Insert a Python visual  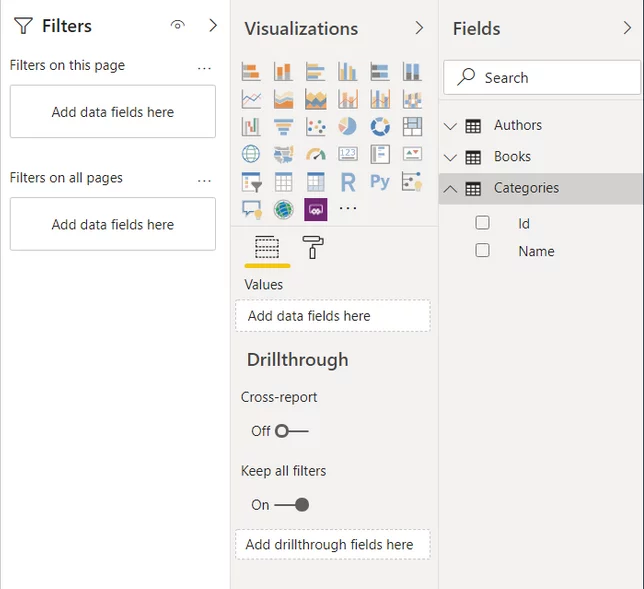click(x=380, y=182)
